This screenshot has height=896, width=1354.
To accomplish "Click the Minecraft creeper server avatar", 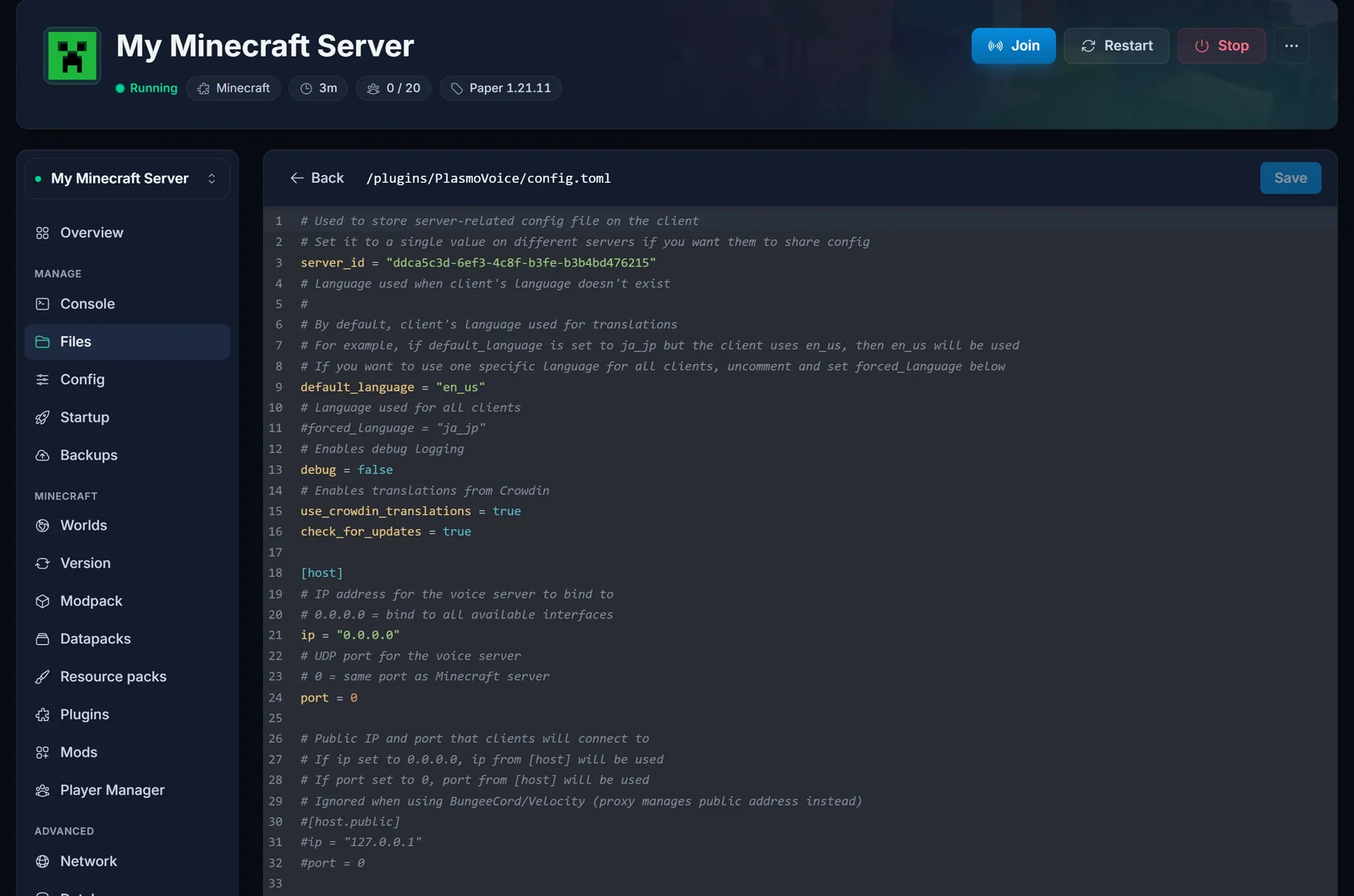I will click(72, 56).
